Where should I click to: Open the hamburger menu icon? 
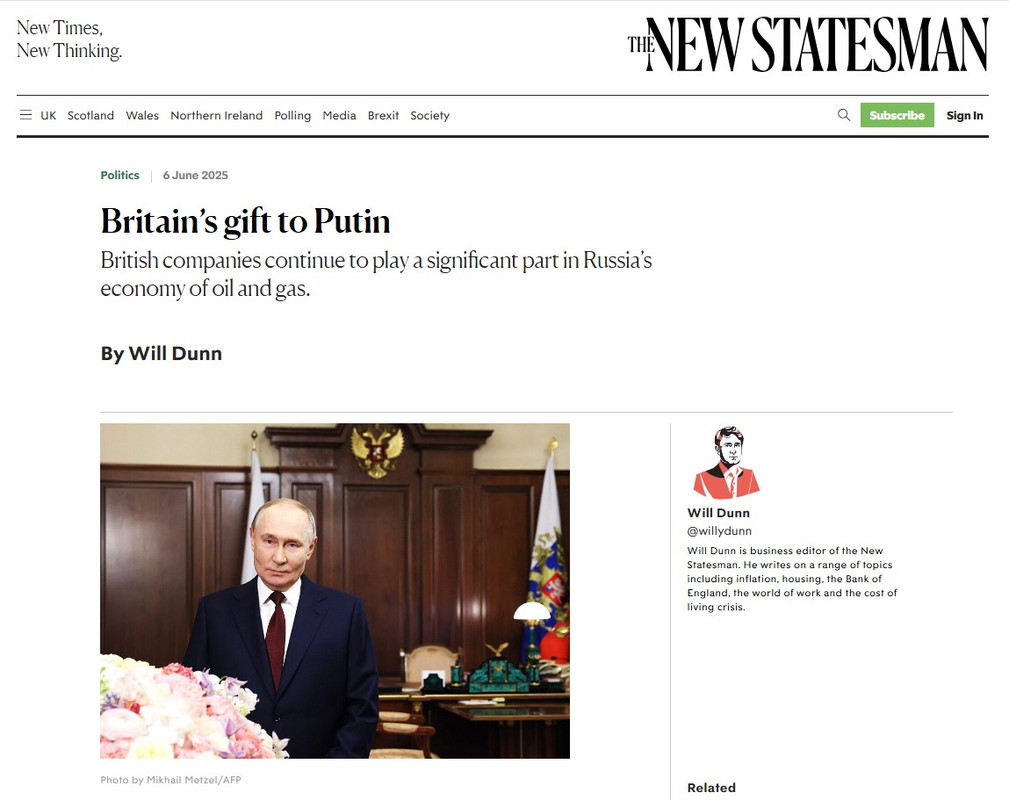26,115
